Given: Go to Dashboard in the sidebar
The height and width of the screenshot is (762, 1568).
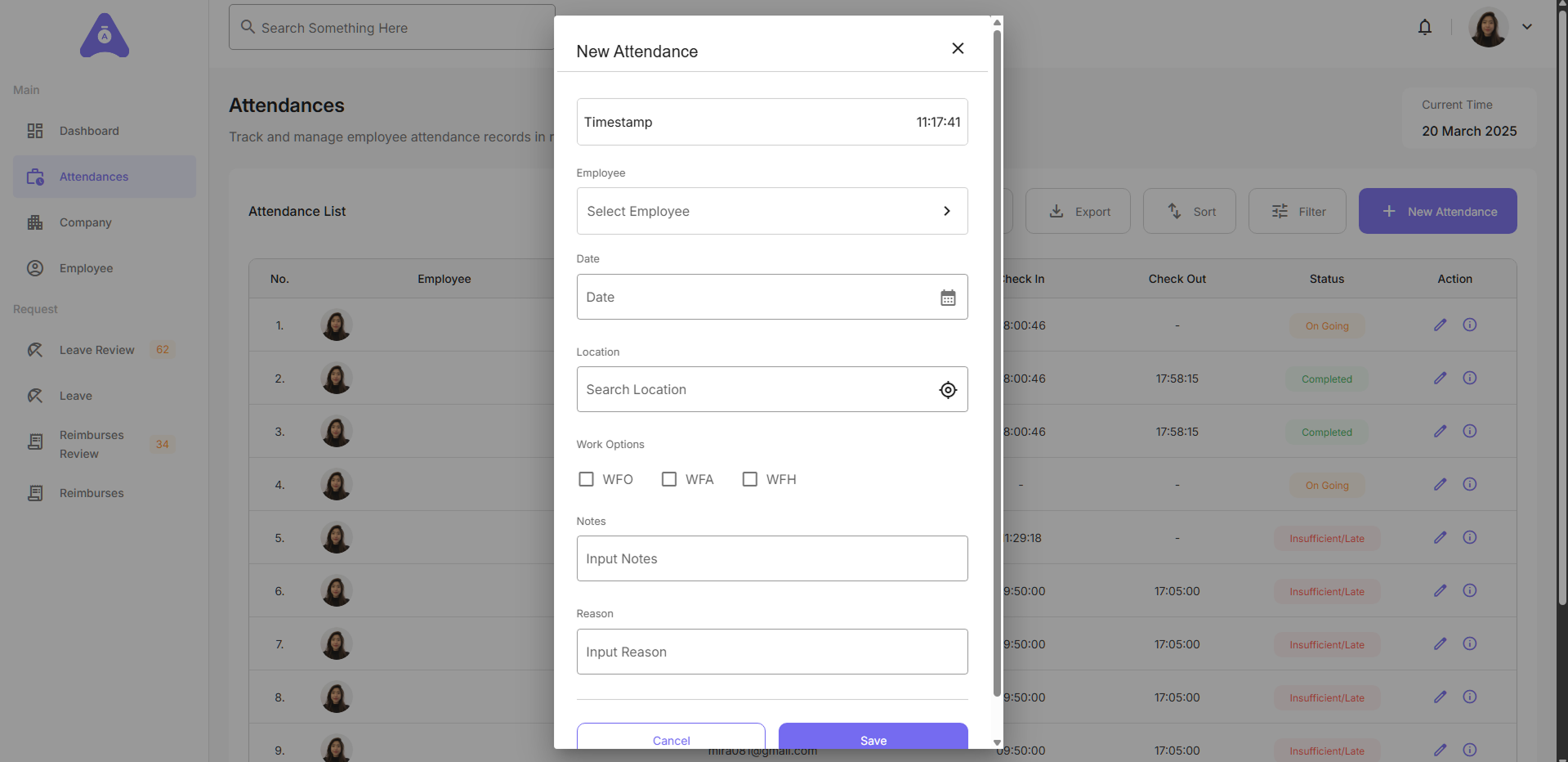Looking at the screenshot, I should [105, 131].
